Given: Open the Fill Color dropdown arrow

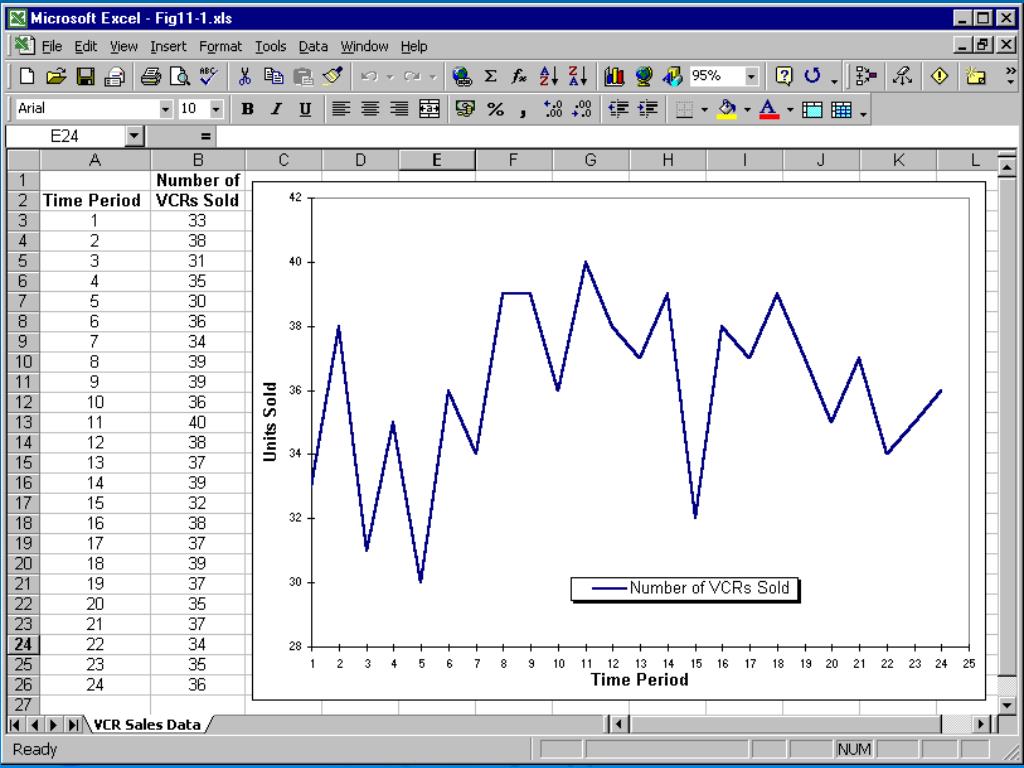Looking at the screenshot, I should [x=747, y=110].
